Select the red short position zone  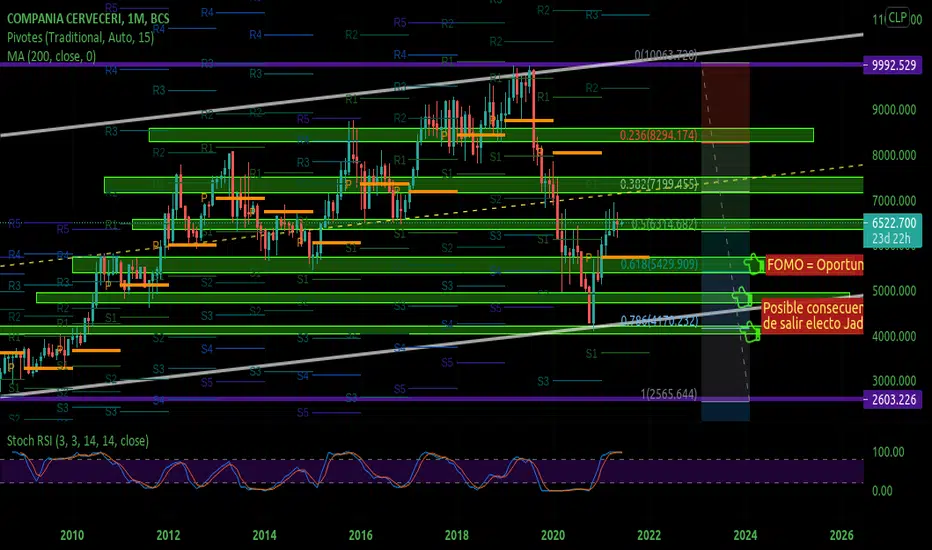click(725, 103)
